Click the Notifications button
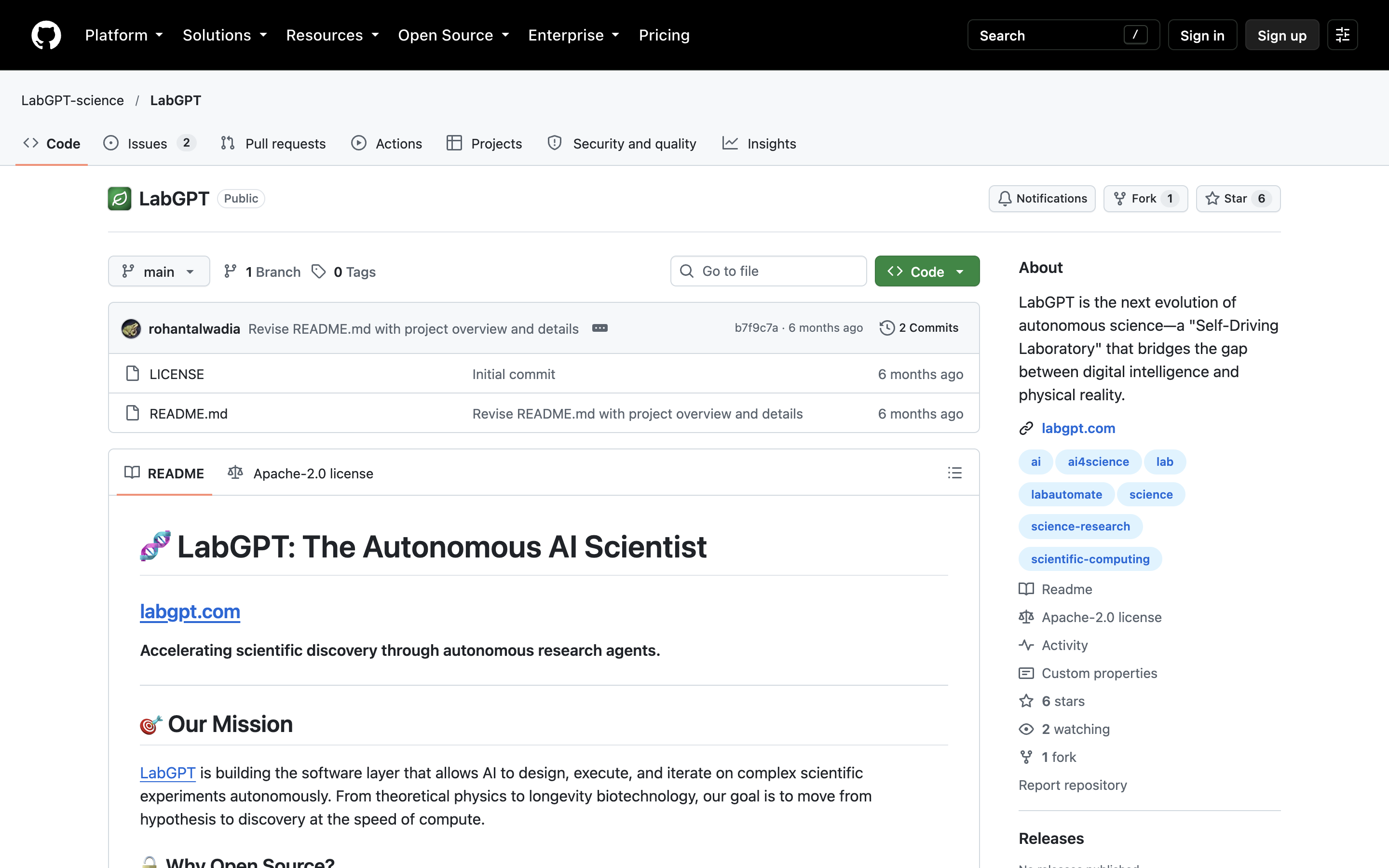The image size is (1389, 868). point(1042,199)
